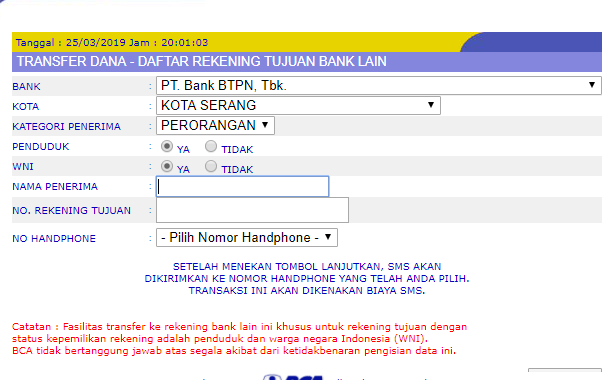The image size is (614, 380).
Task: Click the 'NAMA PENERIMA' label
Action: click(x=55, y=186)
